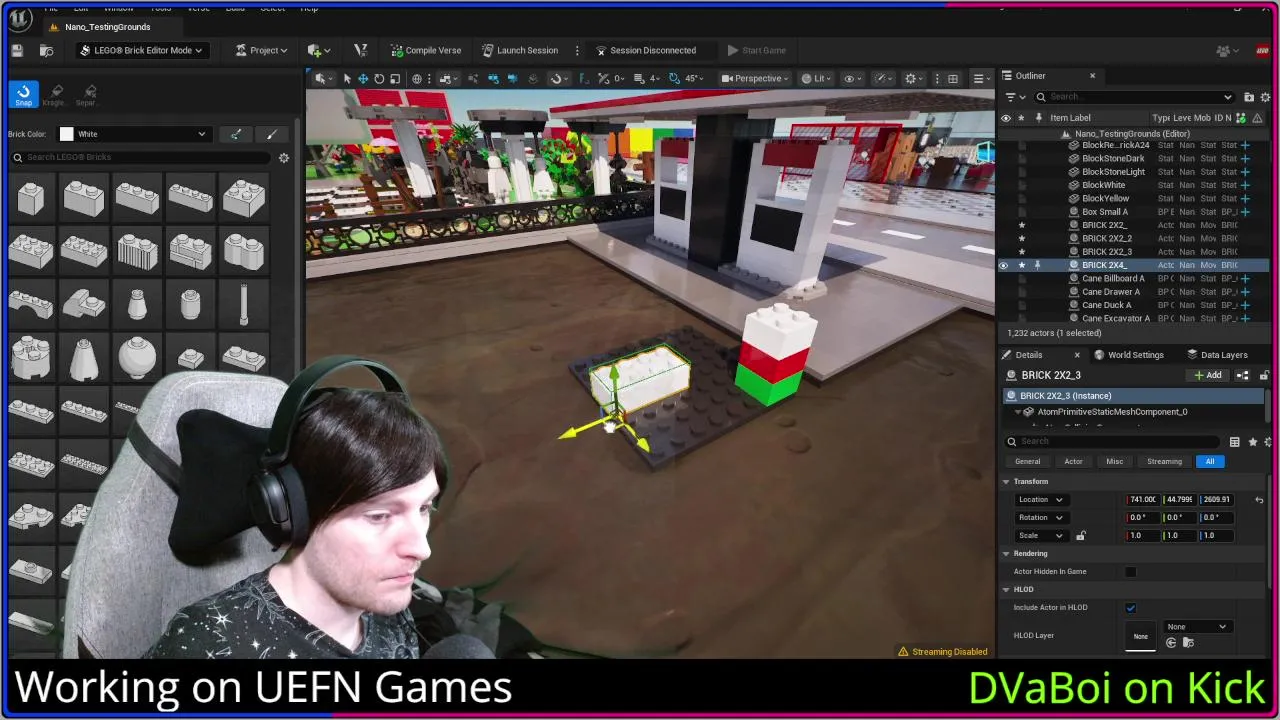Open HLOD Layer None dropdown
The width and height of the screenshot is (1280, 720).
point(1197,627)
